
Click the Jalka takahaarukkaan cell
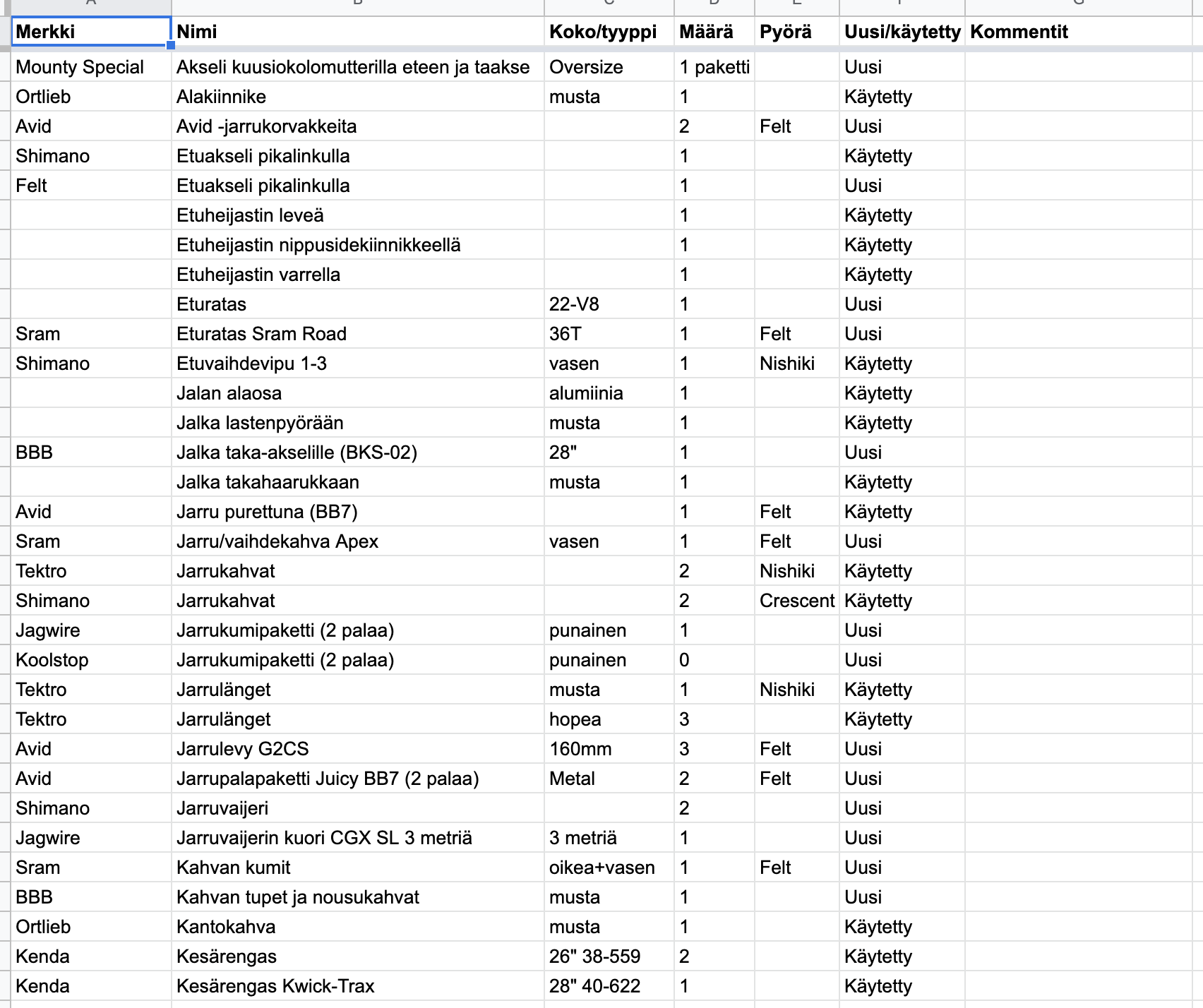(358, 482)
